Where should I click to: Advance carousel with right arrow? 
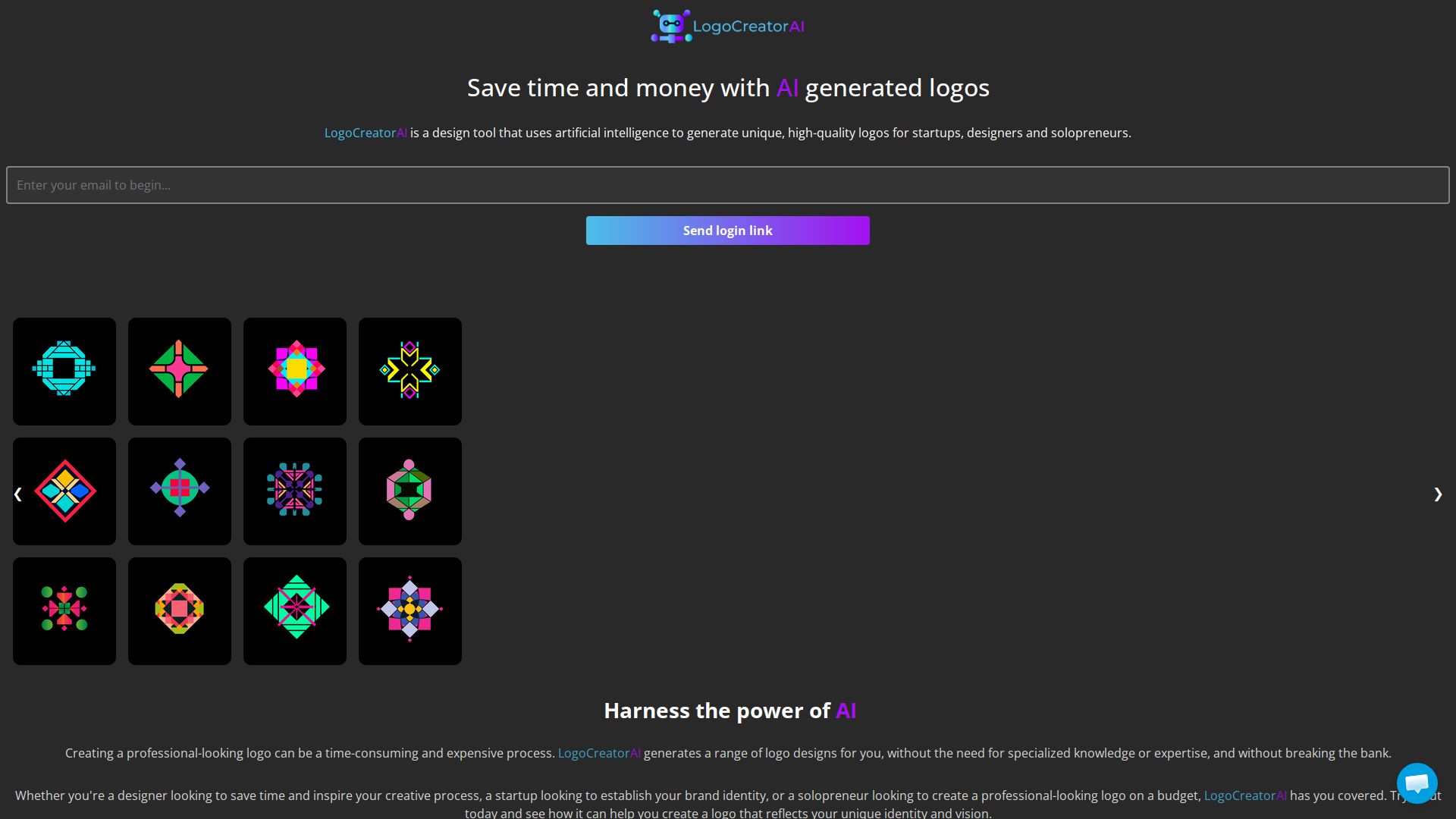coord(1438,494)
